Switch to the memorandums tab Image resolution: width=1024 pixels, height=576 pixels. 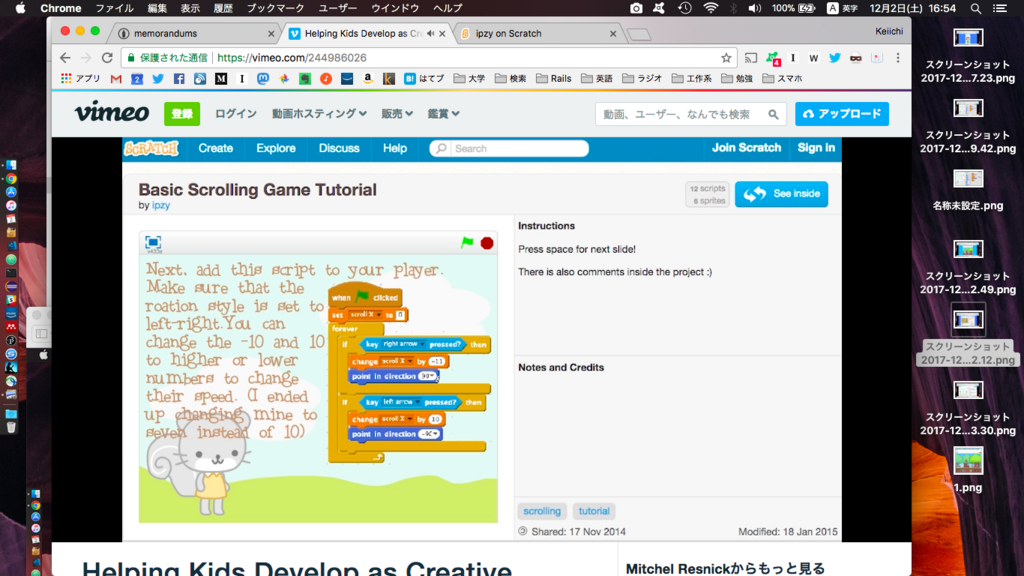(x=196, y=33)
